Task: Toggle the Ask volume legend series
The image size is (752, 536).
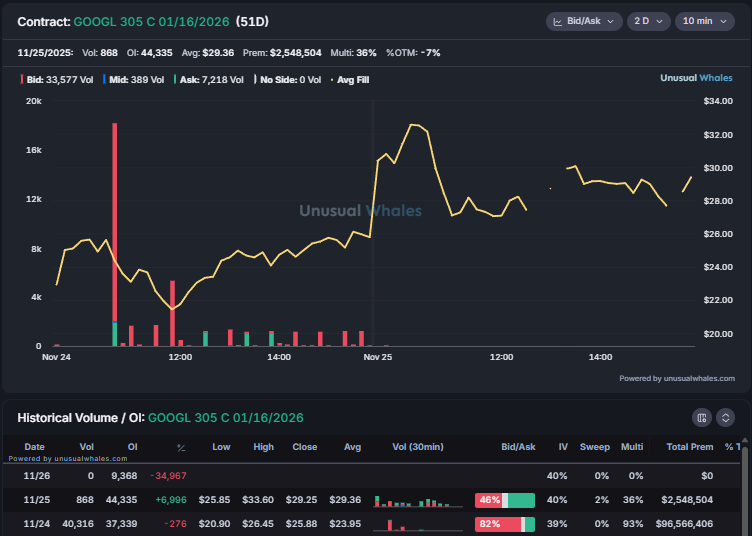Action: pos(209,80)
